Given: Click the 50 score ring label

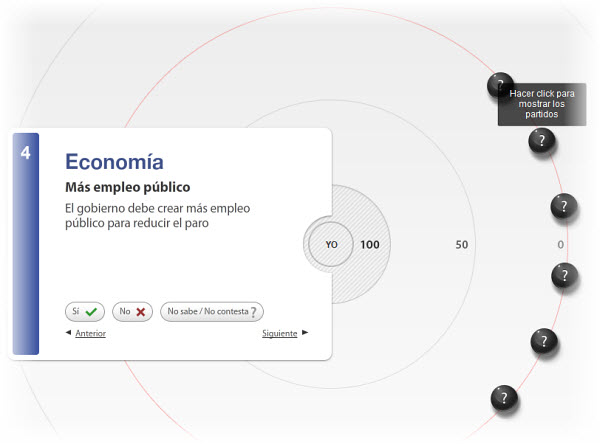Looking at the screenshot, I should click(461, 245).
